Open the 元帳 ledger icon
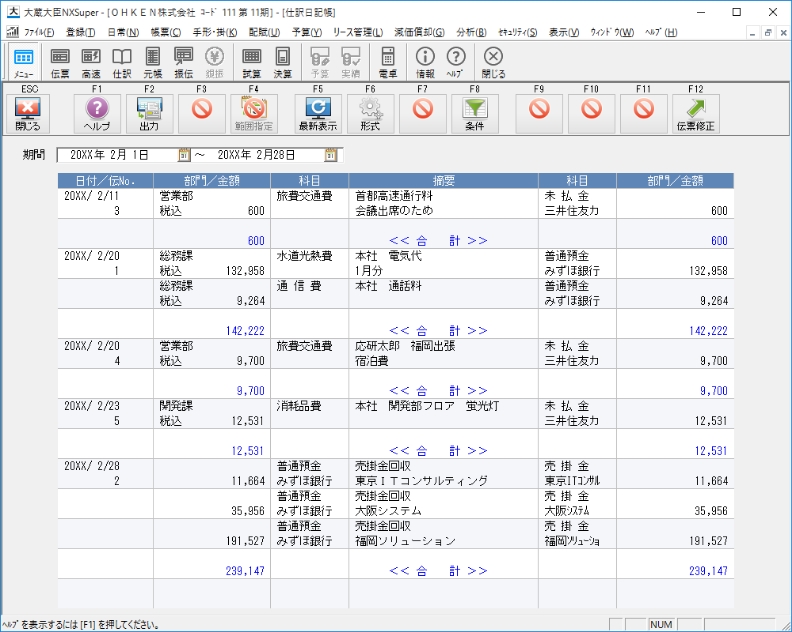Viewport: 792px width, 632px height. click(x=153, y=63)
